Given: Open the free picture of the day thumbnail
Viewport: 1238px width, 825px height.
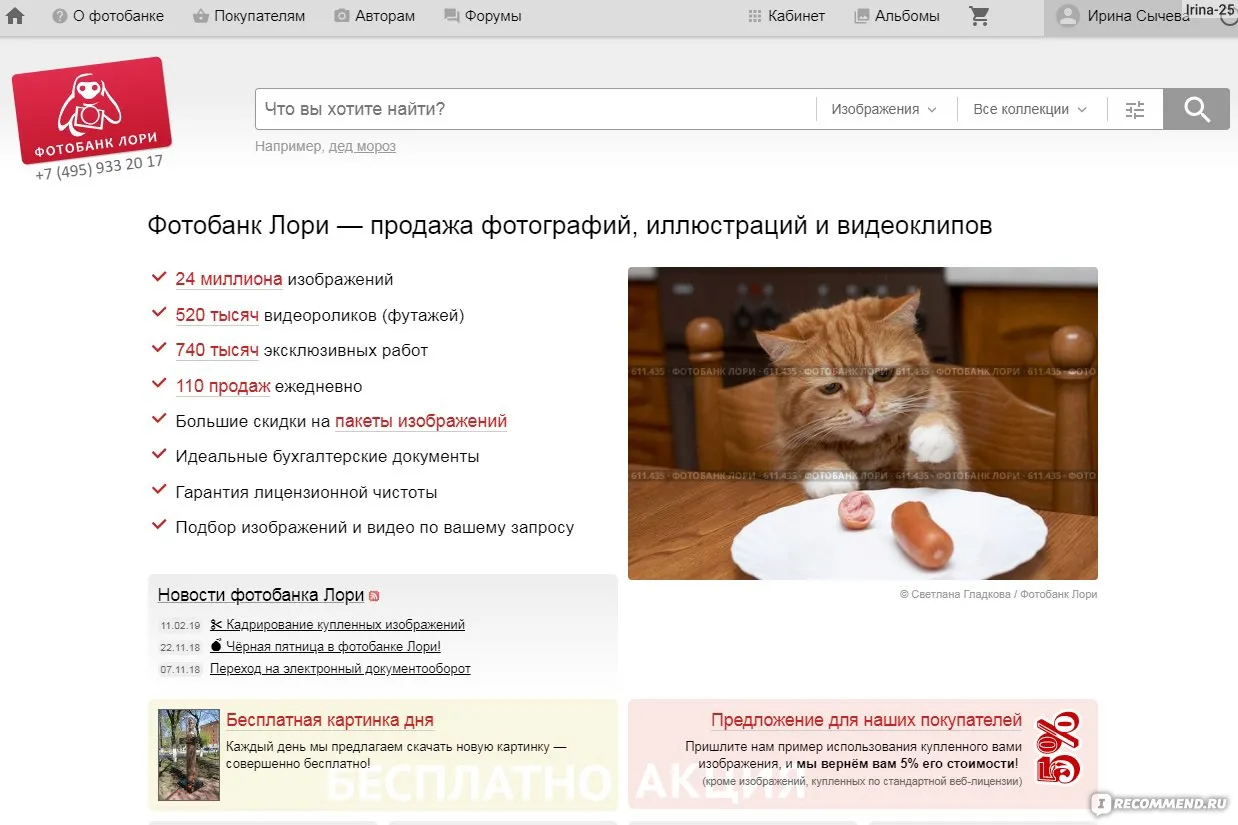Looking at the screenshot, I should point(189,755).
